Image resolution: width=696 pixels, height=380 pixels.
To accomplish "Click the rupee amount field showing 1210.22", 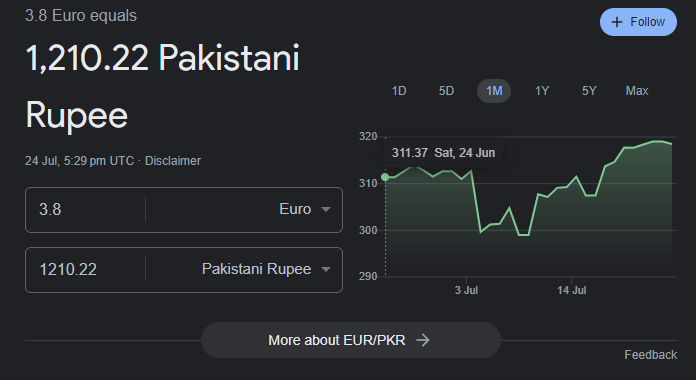I will click(x=85, y=269).
